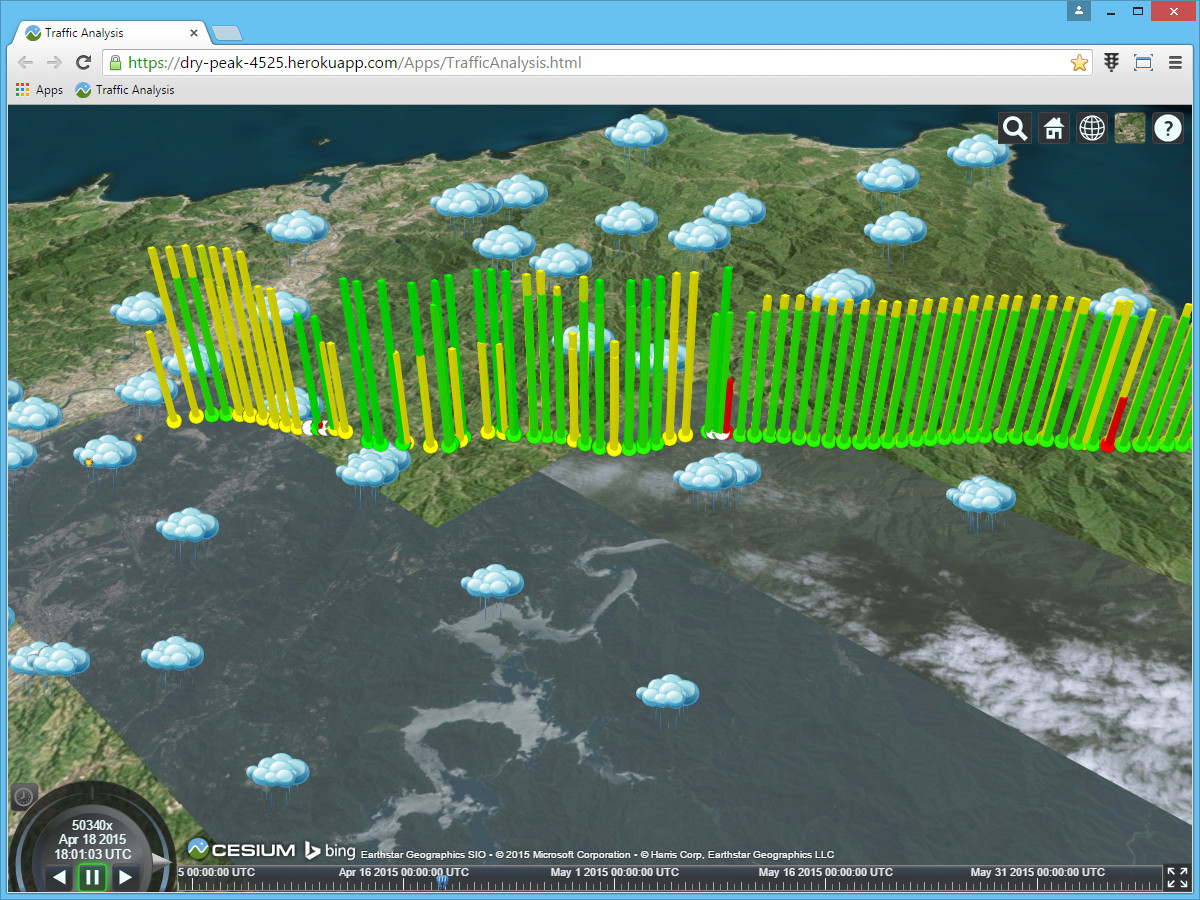
Task: Click the Cesium home view button
Action: (x=1053, y=128)
